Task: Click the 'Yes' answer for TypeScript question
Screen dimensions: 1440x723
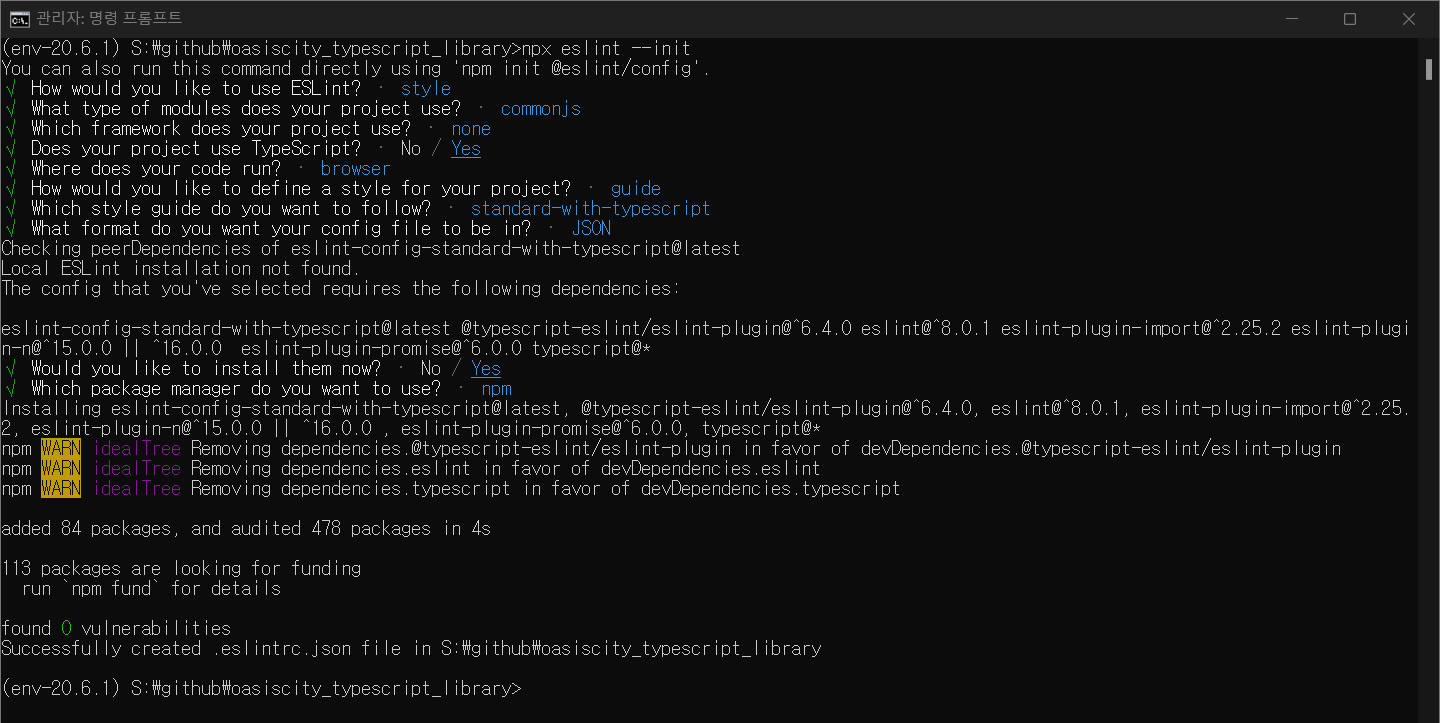Action: (x=466, y=148)
